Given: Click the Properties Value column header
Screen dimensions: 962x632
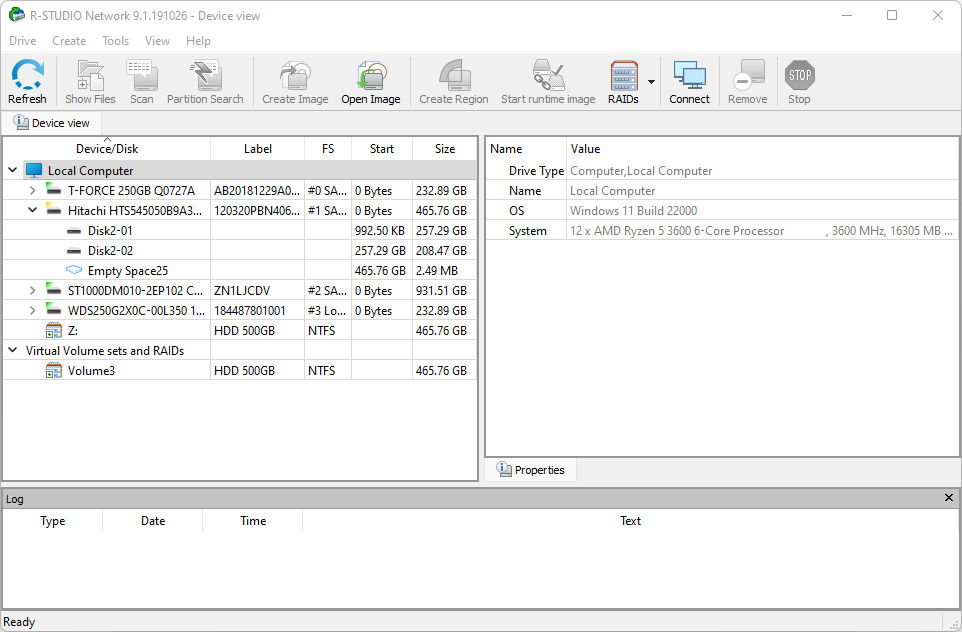Looking at the screenshot, I should [x=585, y=148].
